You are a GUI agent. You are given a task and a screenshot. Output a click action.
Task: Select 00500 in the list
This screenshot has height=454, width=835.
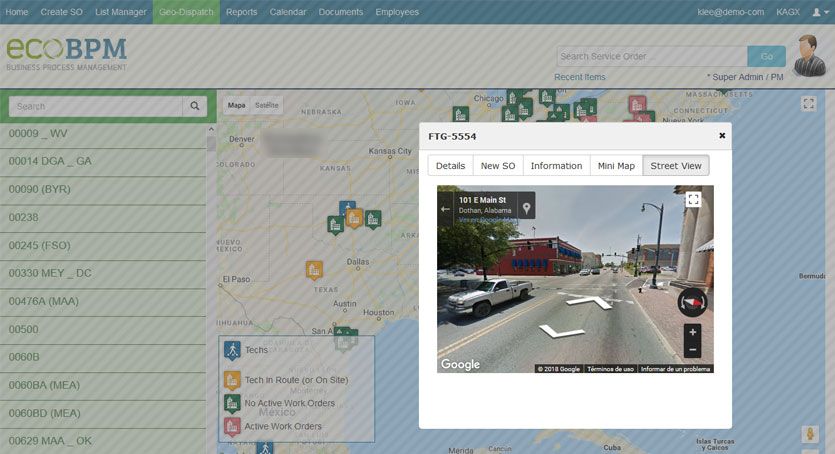(103, 329)
